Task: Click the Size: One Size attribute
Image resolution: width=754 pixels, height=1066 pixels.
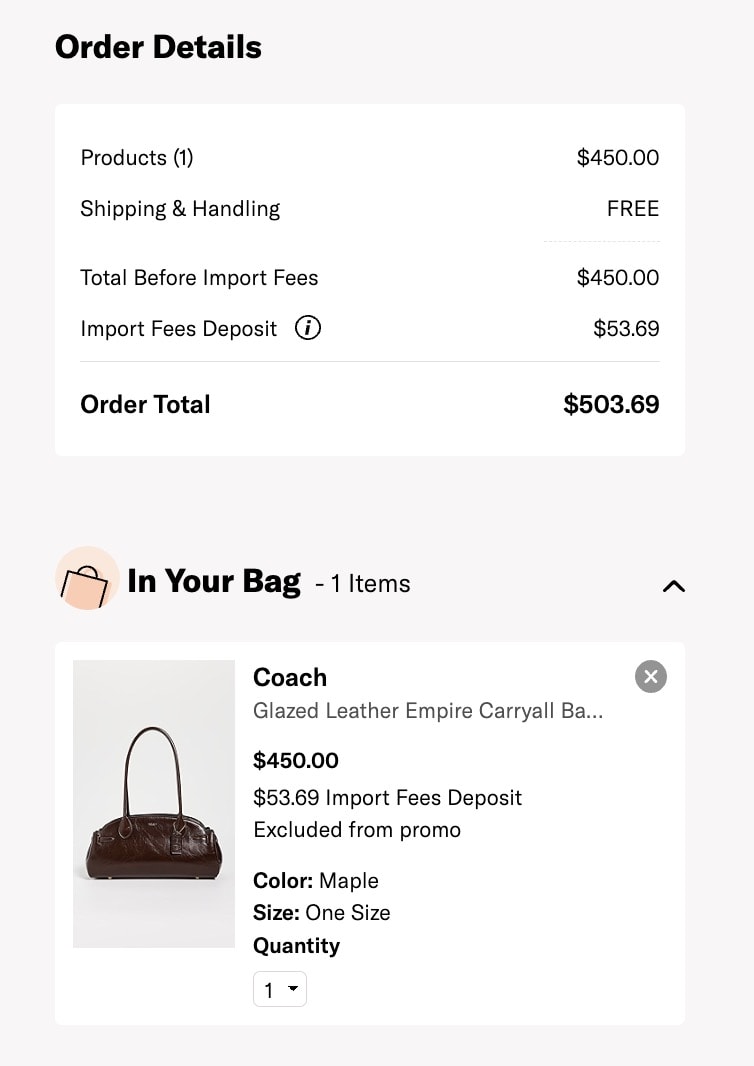Action: [322, 912]
